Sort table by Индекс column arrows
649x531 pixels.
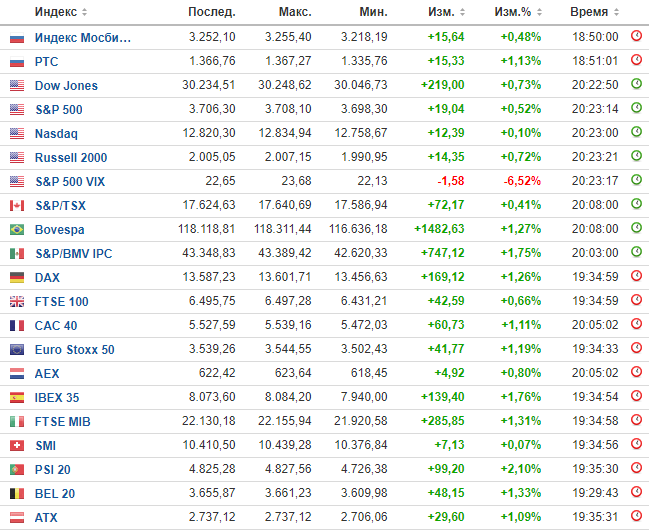point(84,12)
